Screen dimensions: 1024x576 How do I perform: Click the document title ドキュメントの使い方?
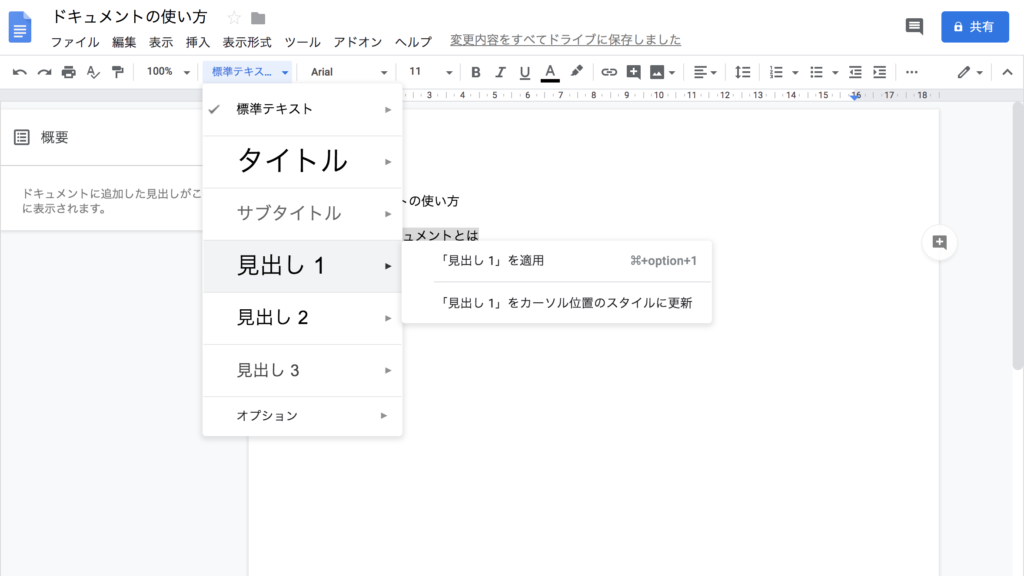tap(129, 16)
